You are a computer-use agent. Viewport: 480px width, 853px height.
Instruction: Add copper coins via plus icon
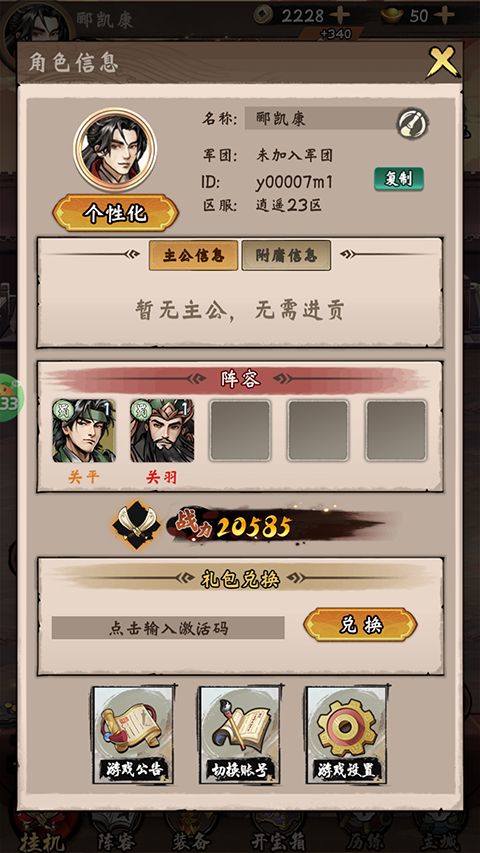[x=340, y=15]
